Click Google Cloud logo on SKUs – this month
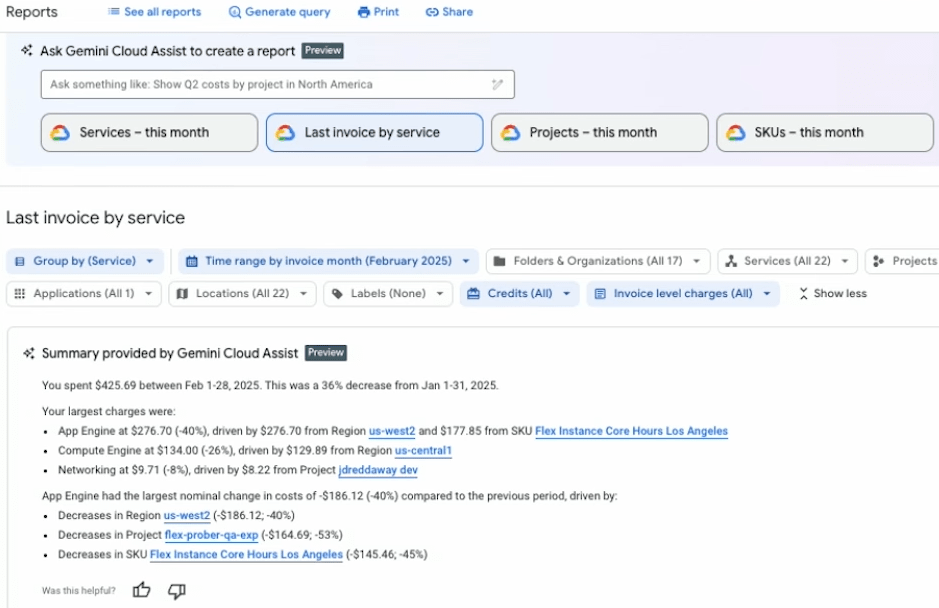The height and width of the screenshot is (608, 939). pyautogui.click(x=735, y=132)
